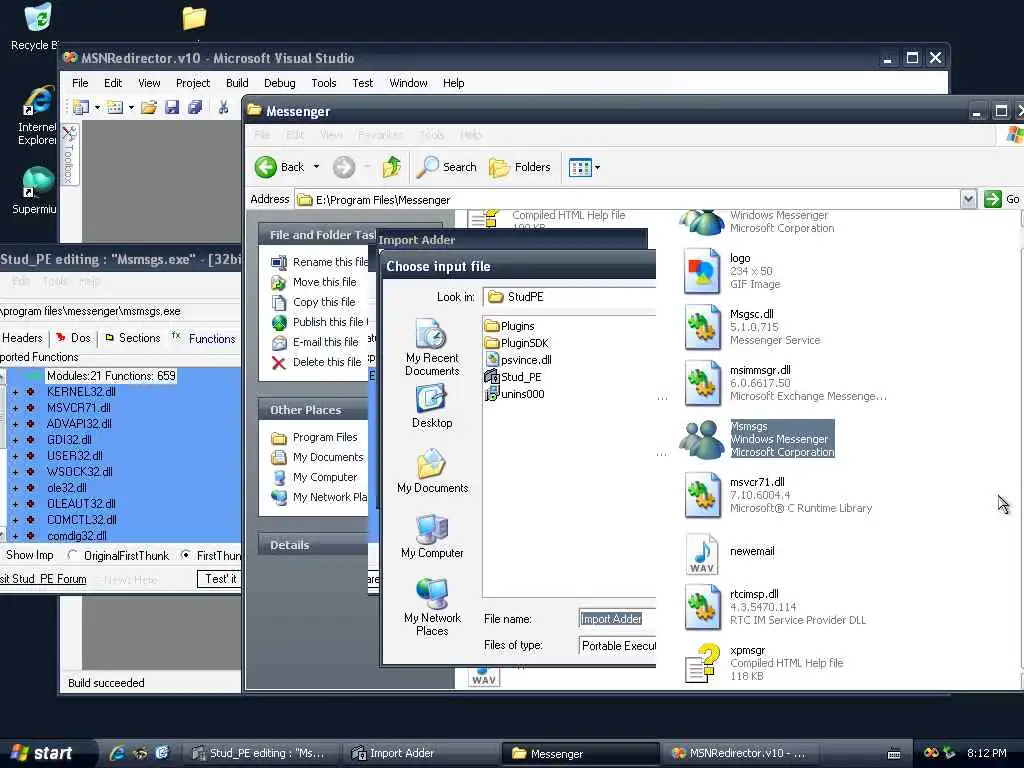Image resolution: width=1024 pixels, height=768 pixels.
Task: Select psvince.dll in file list
Action: 519,360
